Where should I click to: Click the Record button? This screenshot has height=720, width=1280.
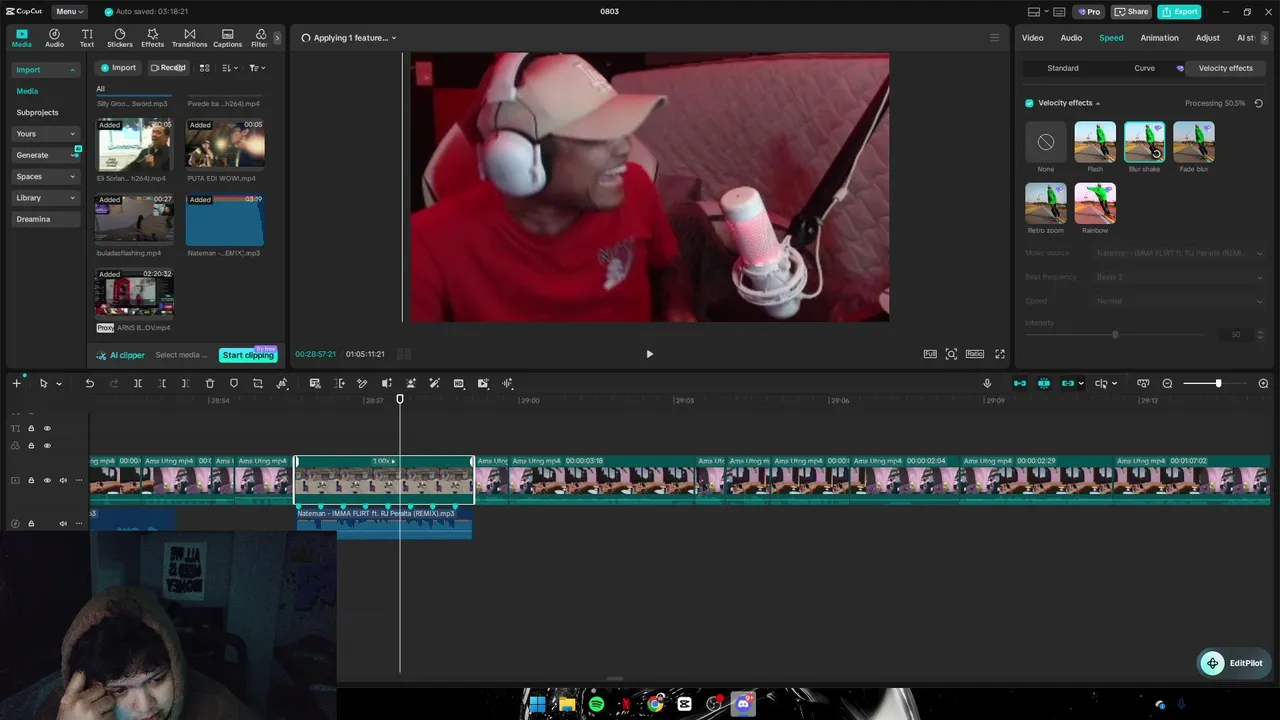pos(168,68)
